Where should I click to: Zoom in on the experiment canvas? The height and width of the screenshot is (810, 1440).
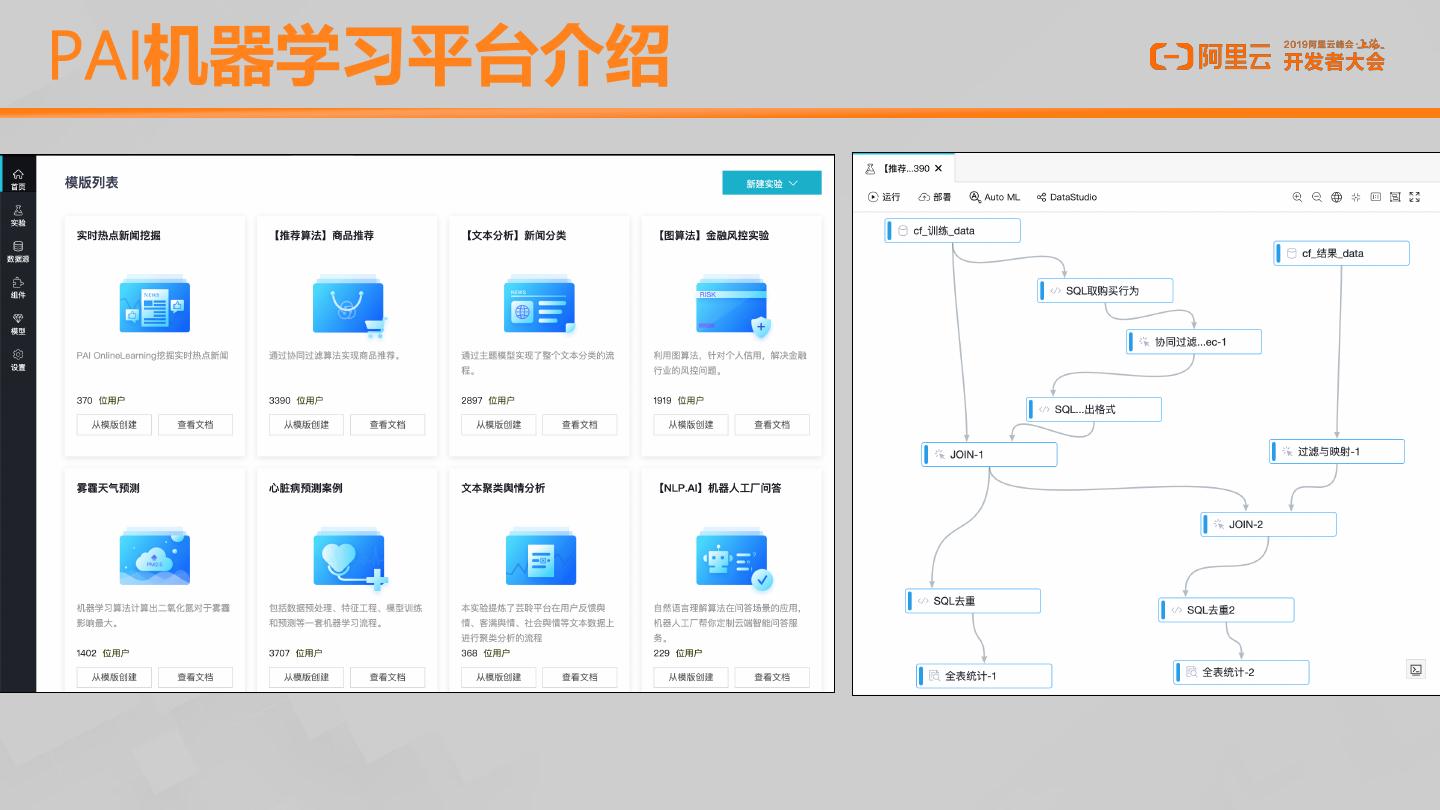pos(1297,197)
